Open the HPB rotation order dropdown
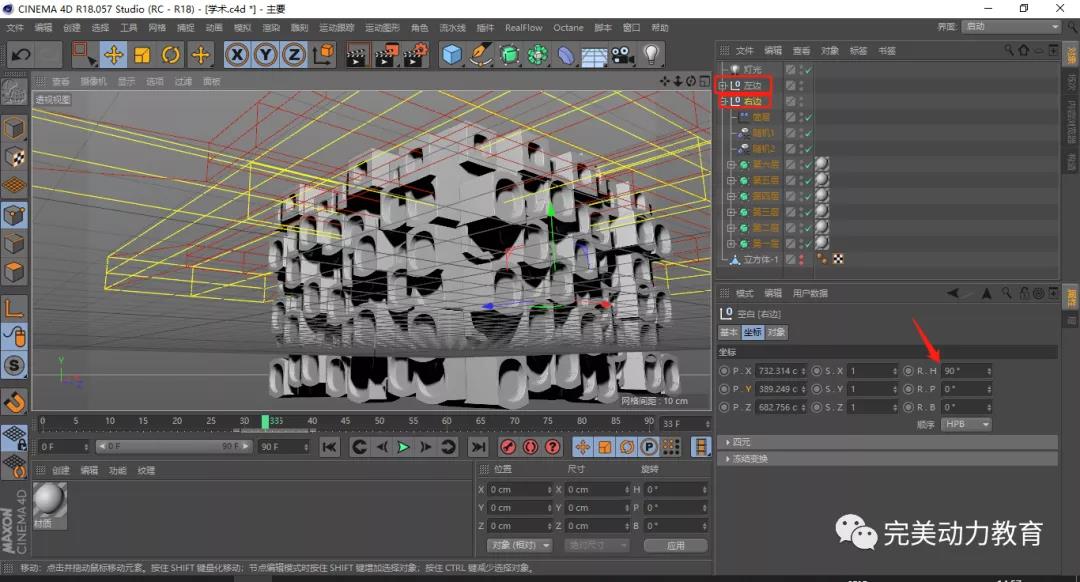This screenshot has width=1080, height=582. (x=966, y=424)
